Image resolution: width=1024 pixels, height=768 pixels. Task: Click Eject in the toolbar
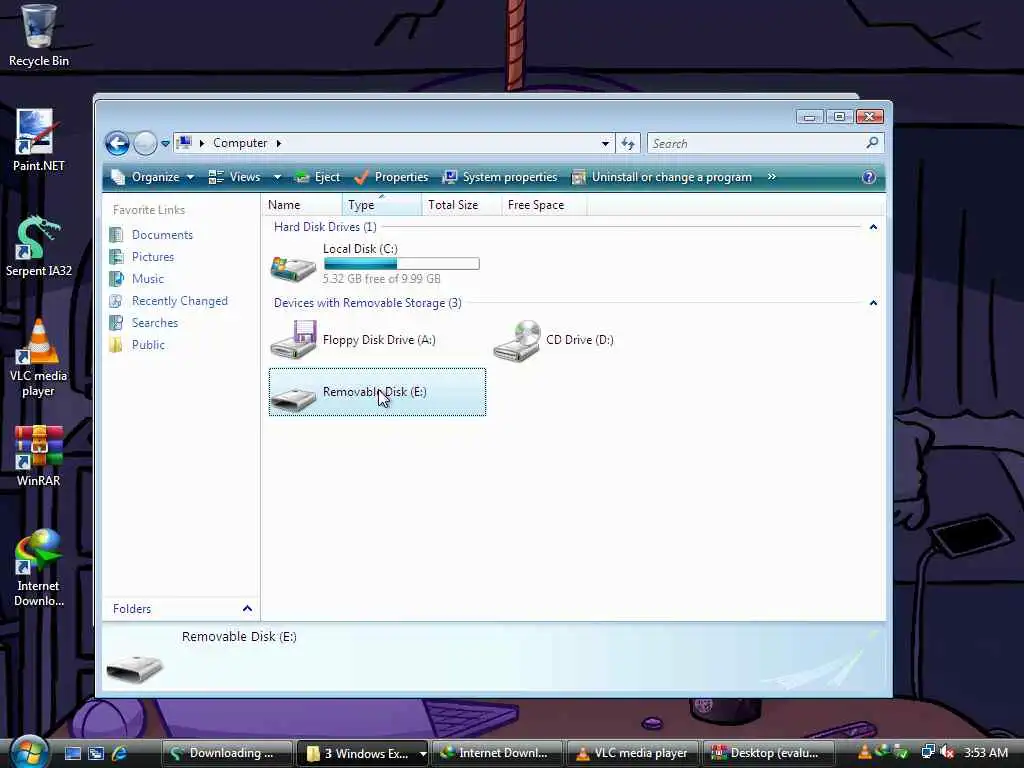(317, 177)
